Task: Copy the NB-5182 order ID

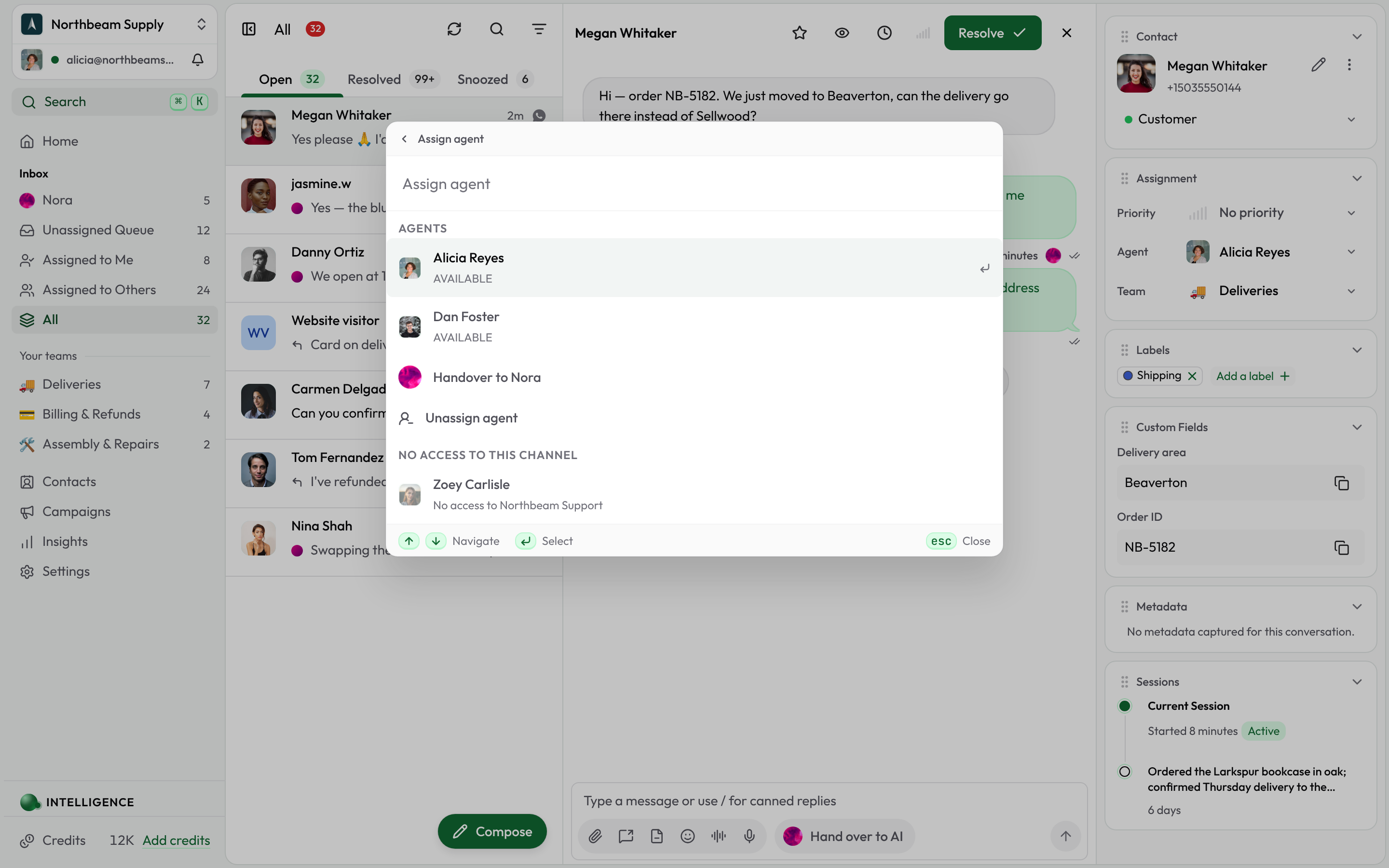Action: (x=1341, y=548)
